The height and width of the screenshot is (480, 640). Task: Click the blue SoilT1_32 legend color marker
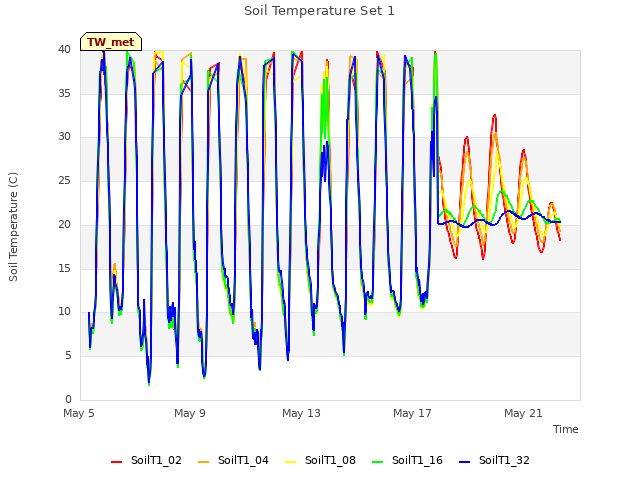[464, 462]
